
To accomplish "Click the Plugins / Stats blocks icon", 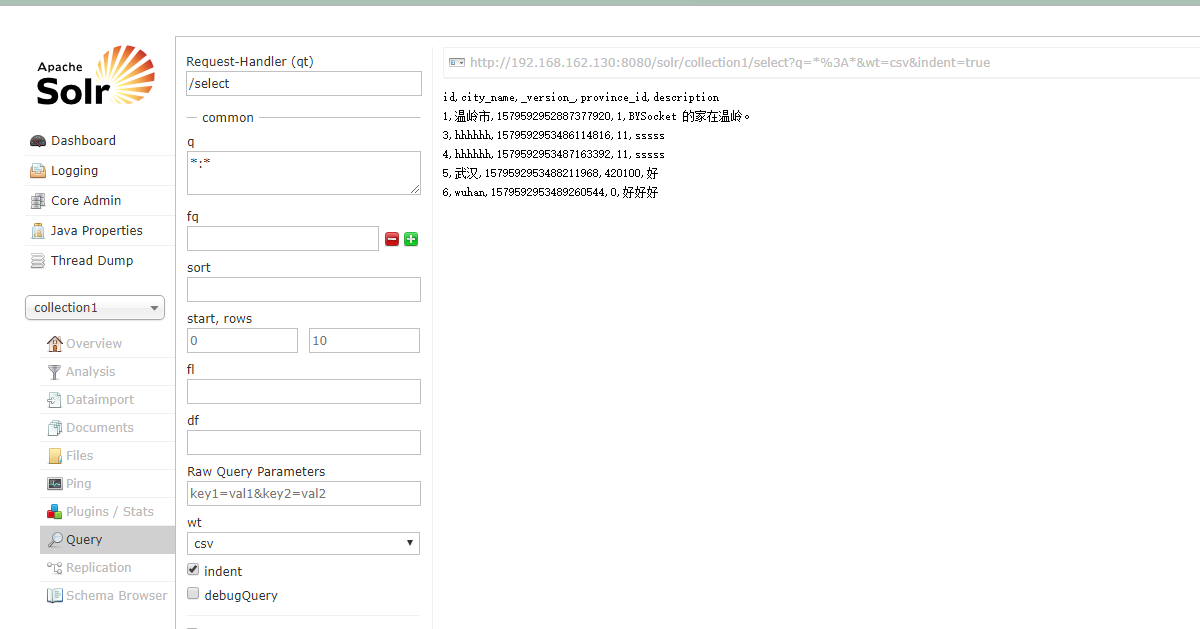I will [x=55, y=512].
